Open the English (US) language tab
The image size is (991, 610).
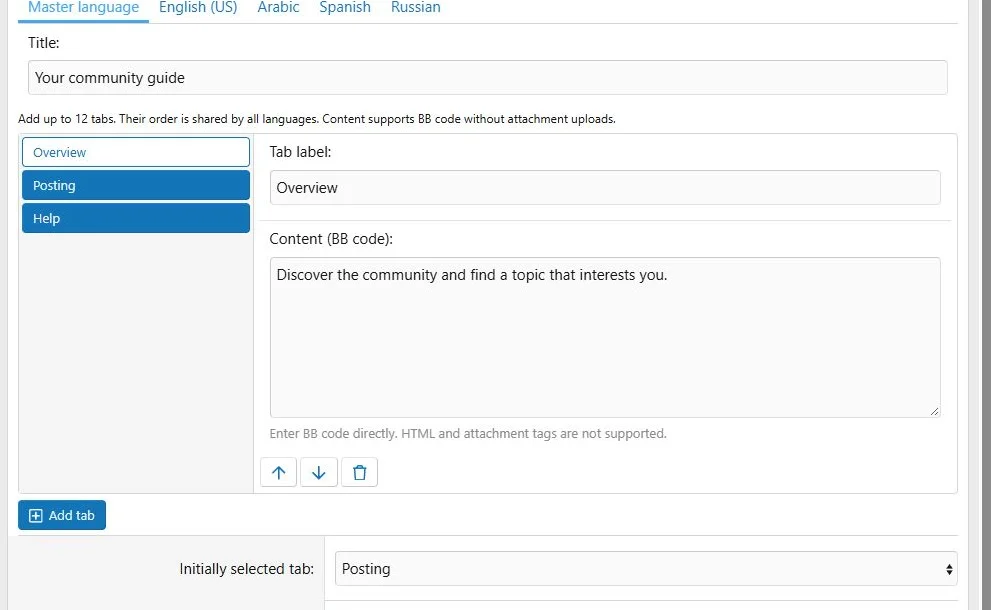pyautogui.click(x=198, y=8)
